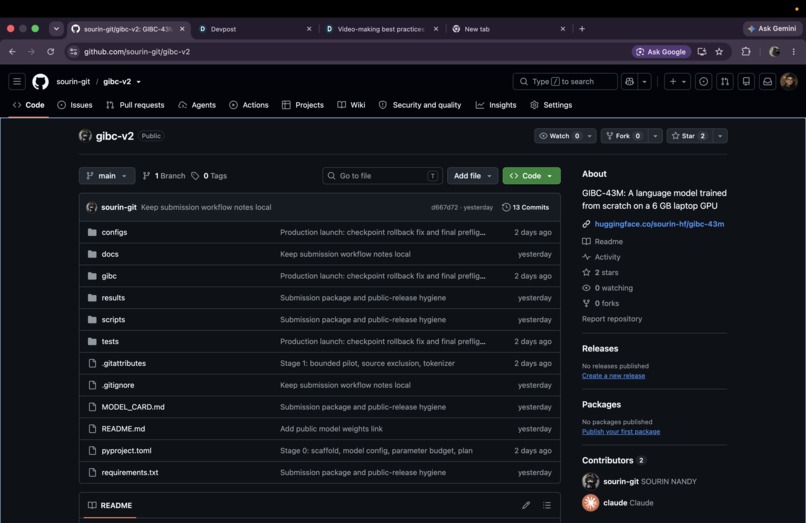Viewport: 806px width, 523px height.
Task: Open the 13 Commits history
Action: coord(525,207)
